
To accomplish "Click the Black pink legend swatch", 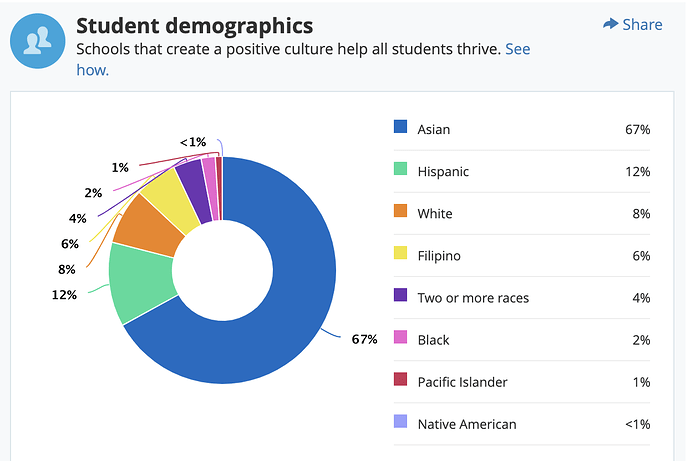I will tap(401, 338).
